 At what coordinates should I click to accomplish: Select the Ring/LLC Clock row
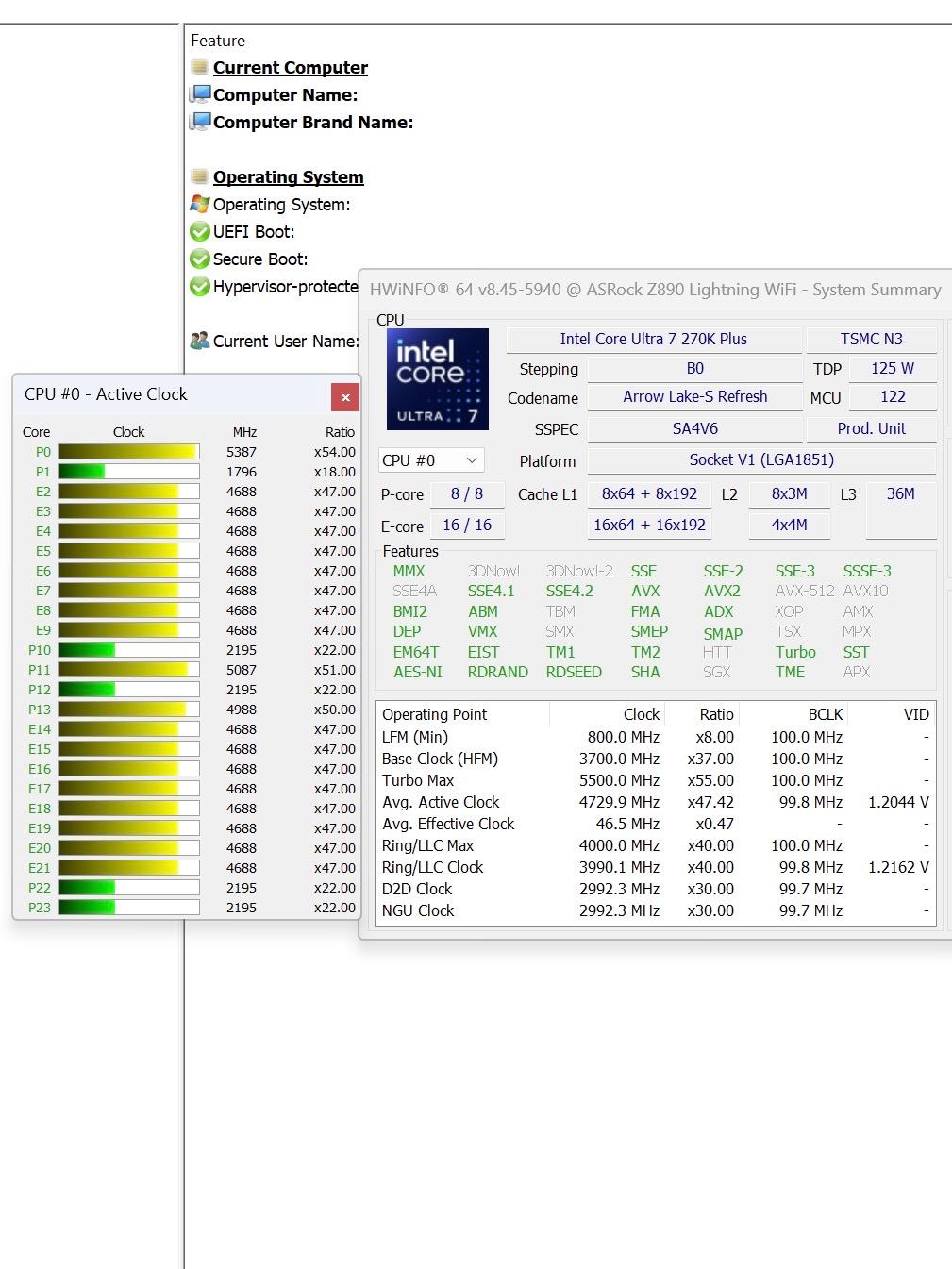point(656,867)
